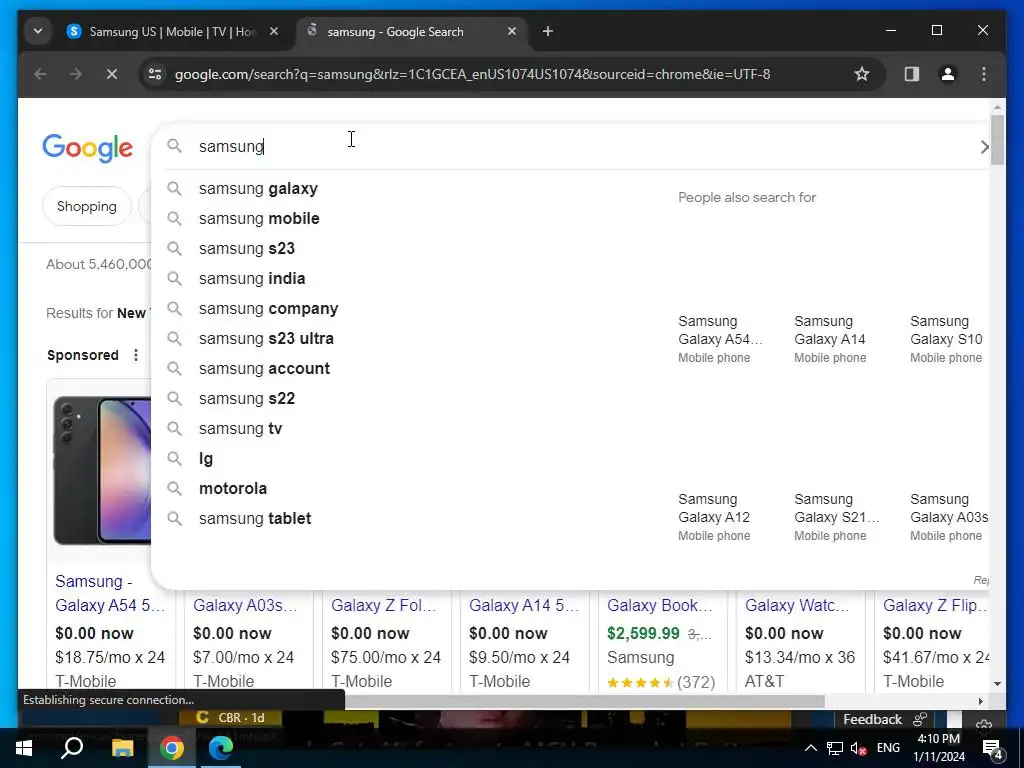Pick the samsung tv suggestion

[240, 429]
